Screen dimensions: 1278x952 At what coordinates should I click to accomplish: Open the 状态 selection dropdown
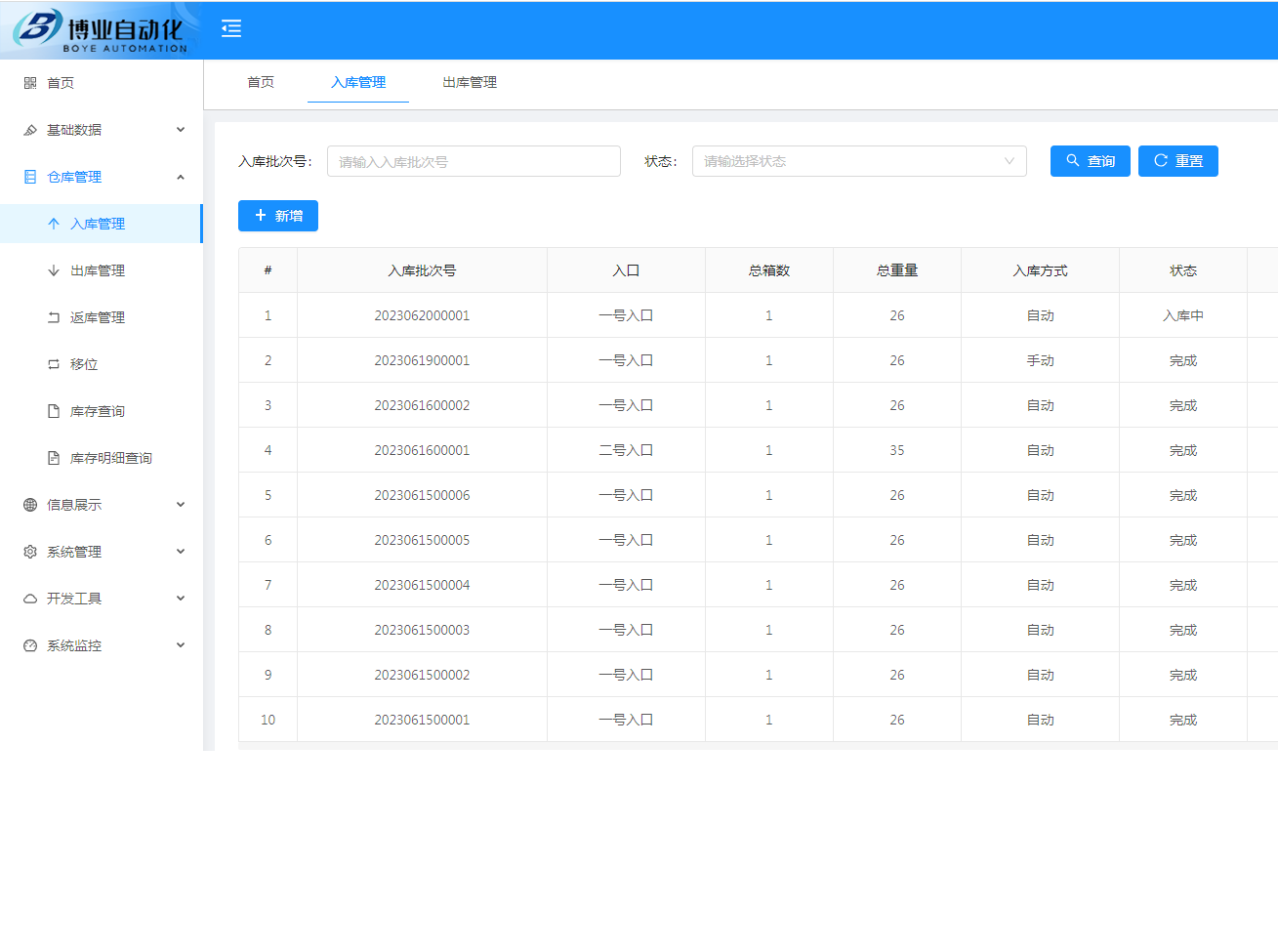[x=859, y=161]
